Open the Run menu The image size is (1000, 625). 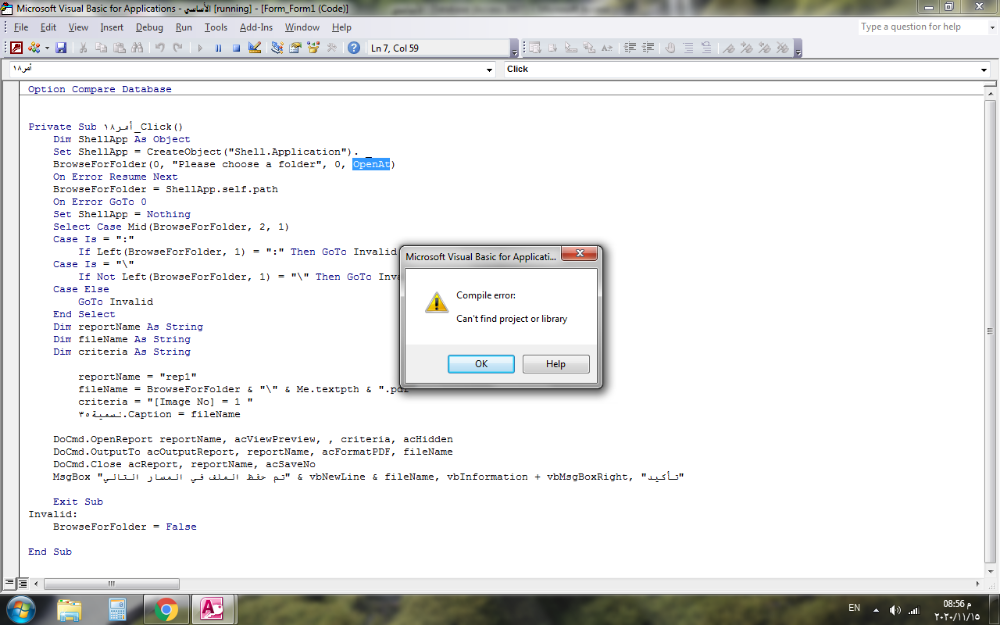coord(184,27)
